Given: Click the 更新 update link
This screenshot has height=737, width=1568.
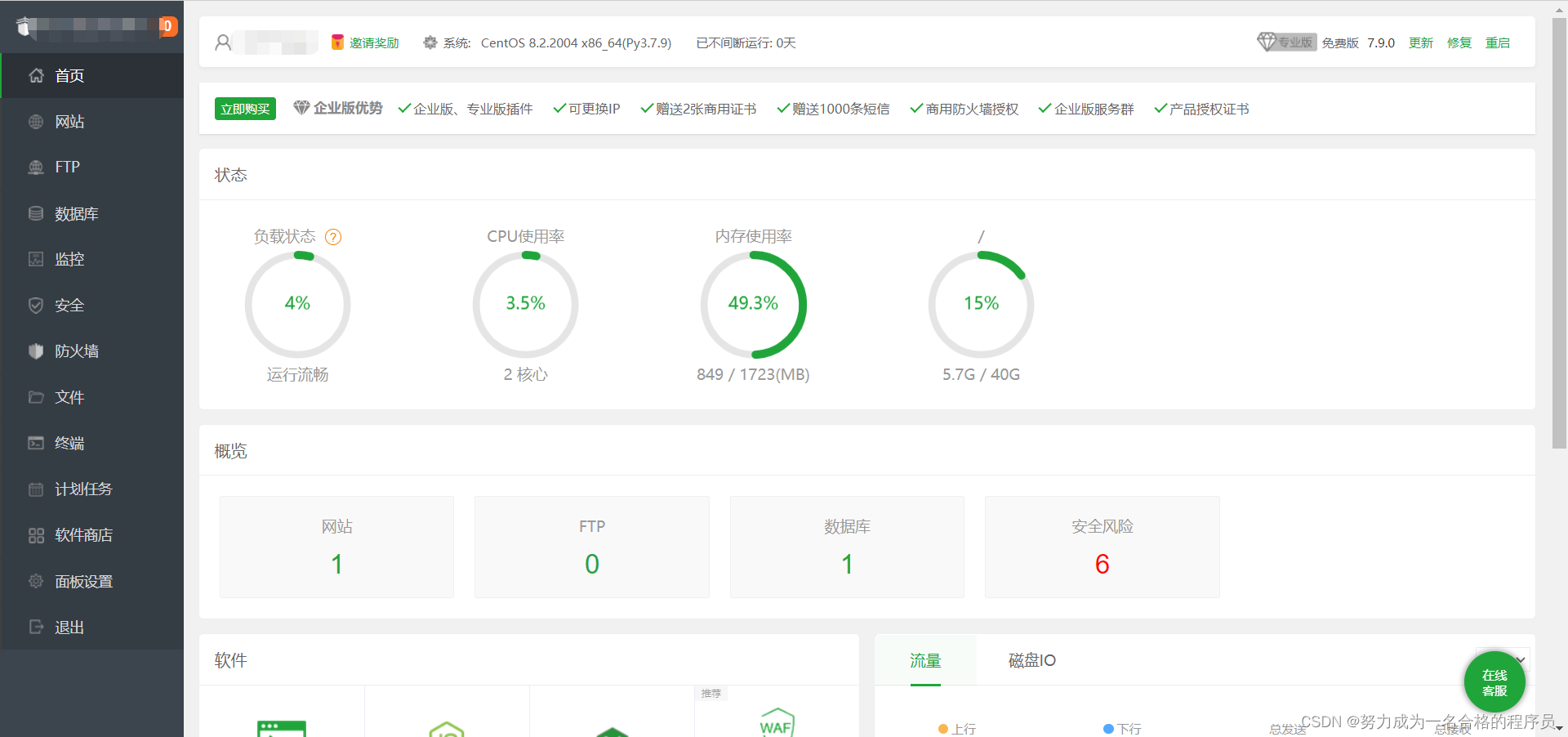Looking at the screenshot, I should [x=1421, y=43].
